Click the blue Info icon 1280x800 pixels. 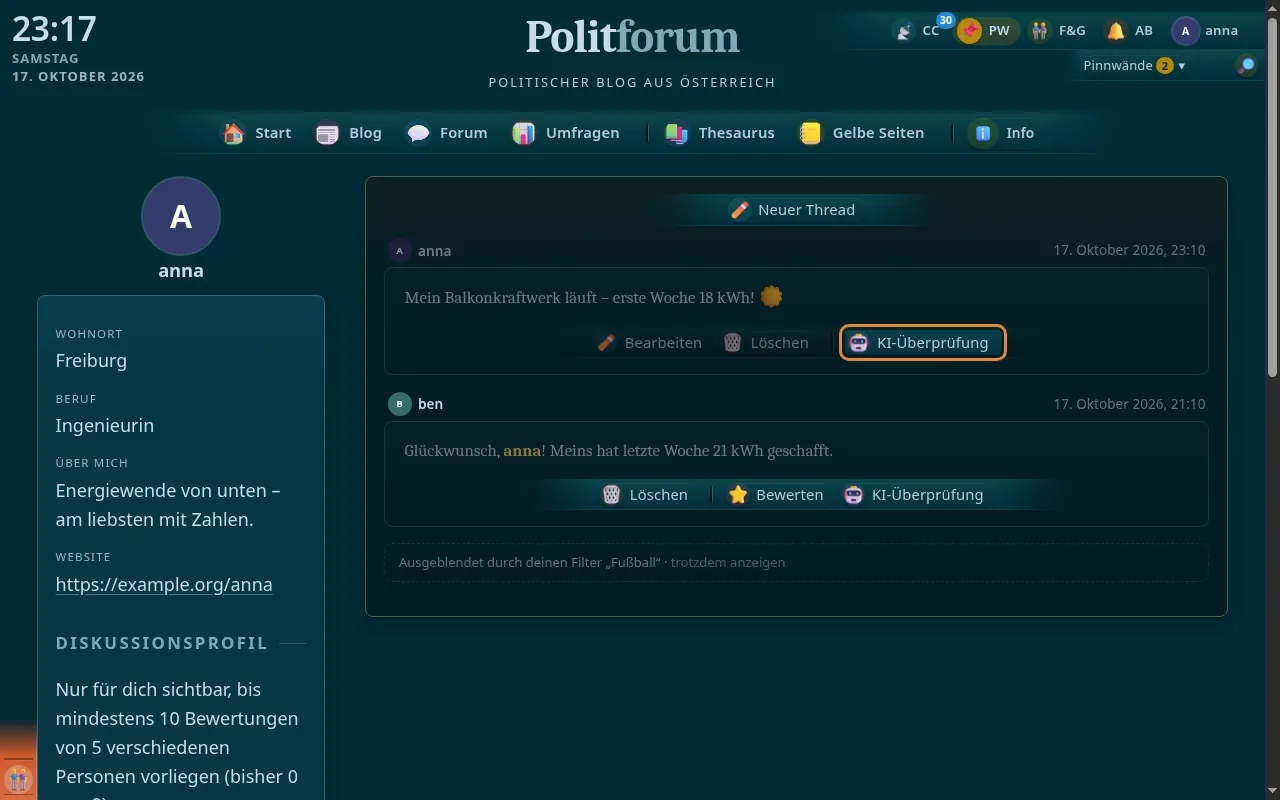983,133
